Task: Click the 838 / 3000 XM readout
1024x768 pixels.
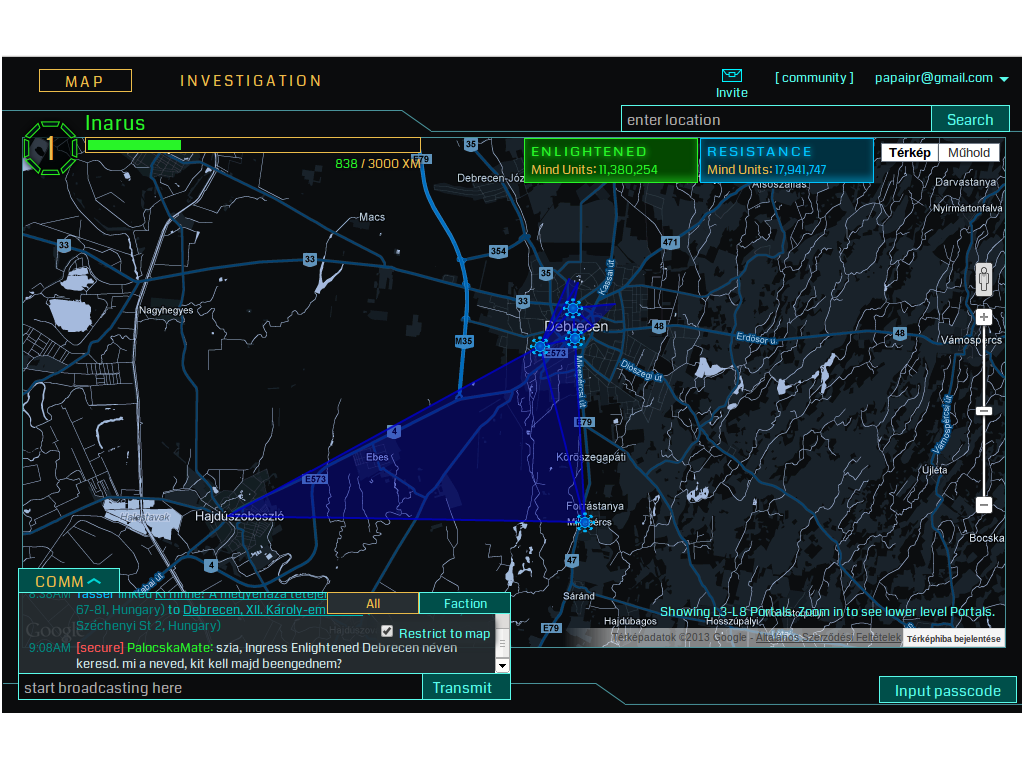Action: 377,163
